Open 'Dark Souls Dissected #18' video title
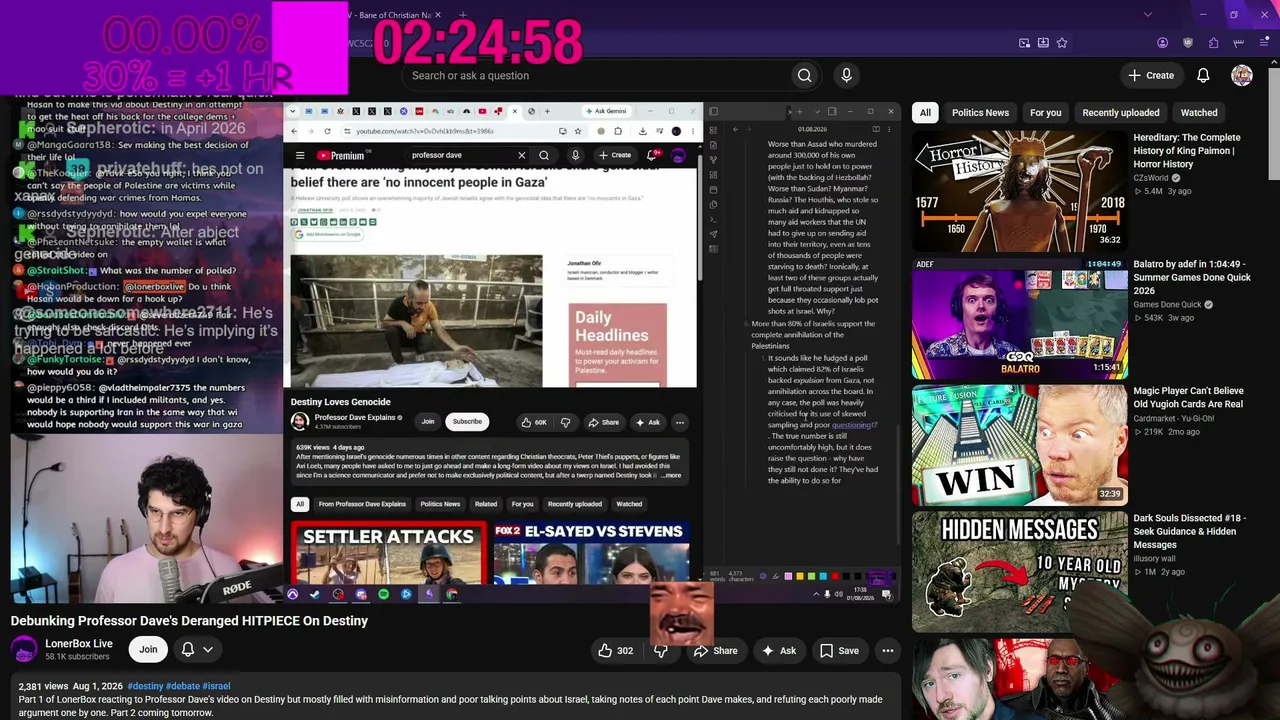This screenshot has width=1280, height=720. [x=1189, y=531]
